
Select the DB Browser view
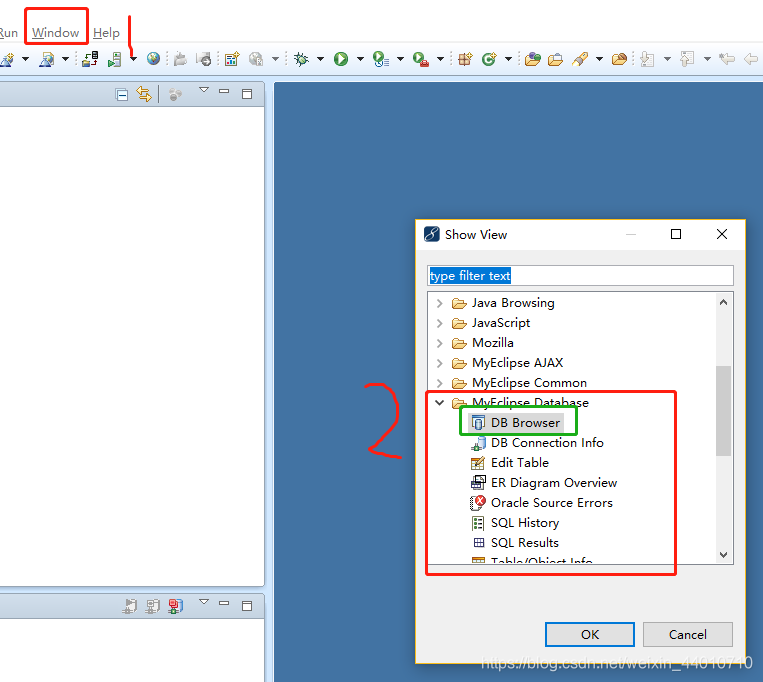pos(516,423)
